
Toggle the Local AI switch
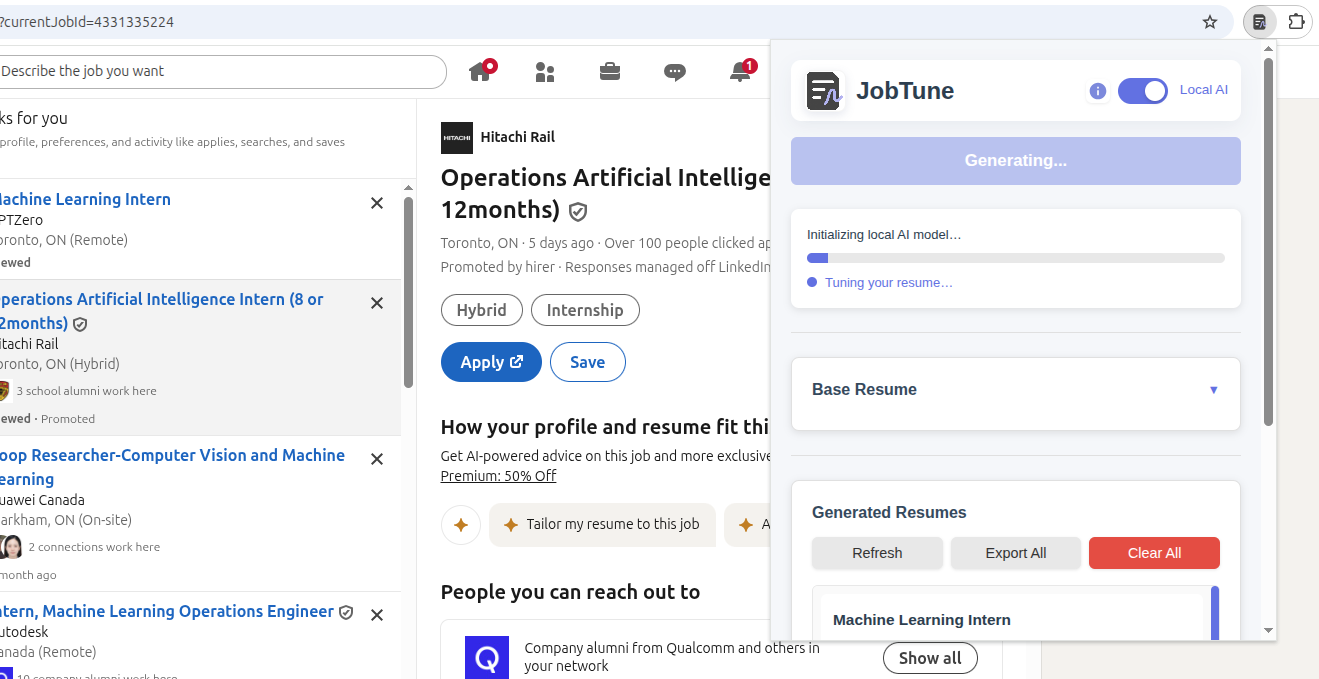tap(1142, 91)
